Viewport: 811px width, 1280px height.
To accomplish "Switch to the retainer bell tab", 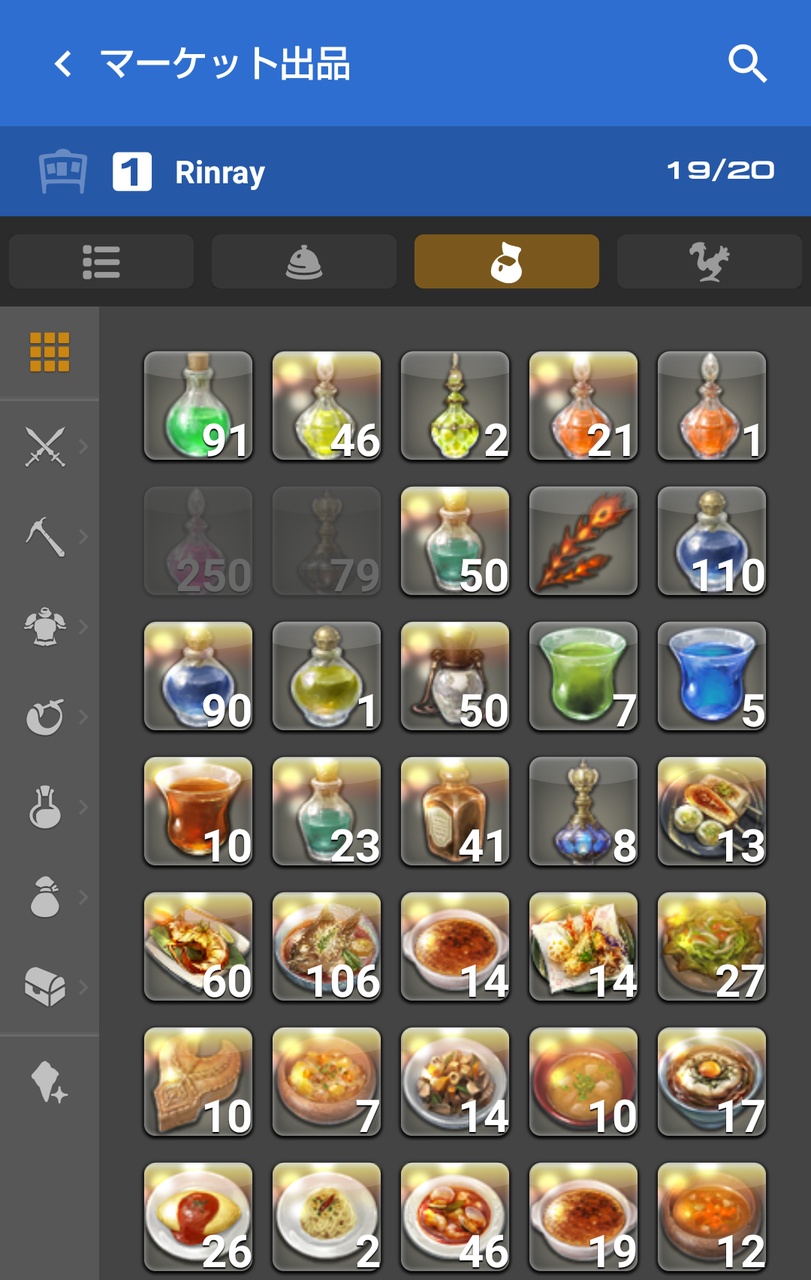I will click(304, 262).
